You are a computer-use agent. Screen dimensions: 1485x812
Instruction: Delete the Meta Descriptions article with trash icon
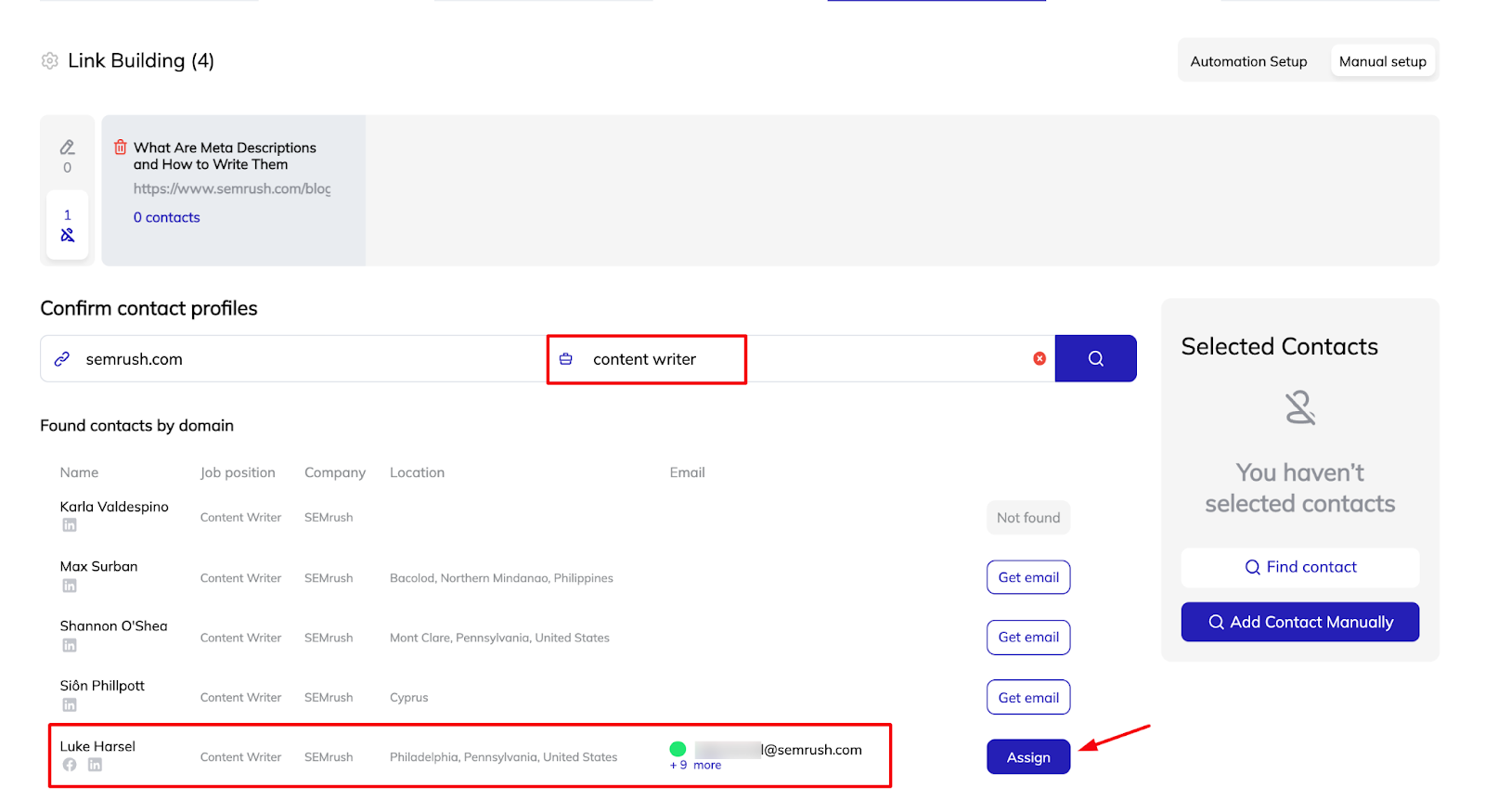click(x=121, y=148)
